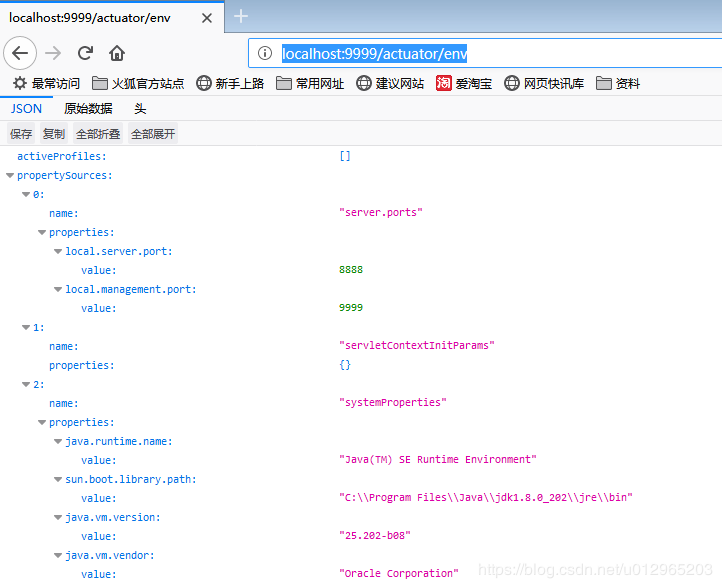Image resolution: width=722 pixels, height=588 pixels.
Task: Open the 最常访问 gear bookmark
Action: [46, 83]
